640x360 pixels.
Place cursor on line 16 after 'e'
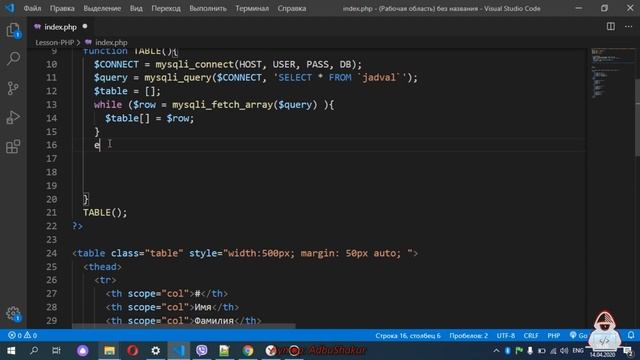[100, 145]
